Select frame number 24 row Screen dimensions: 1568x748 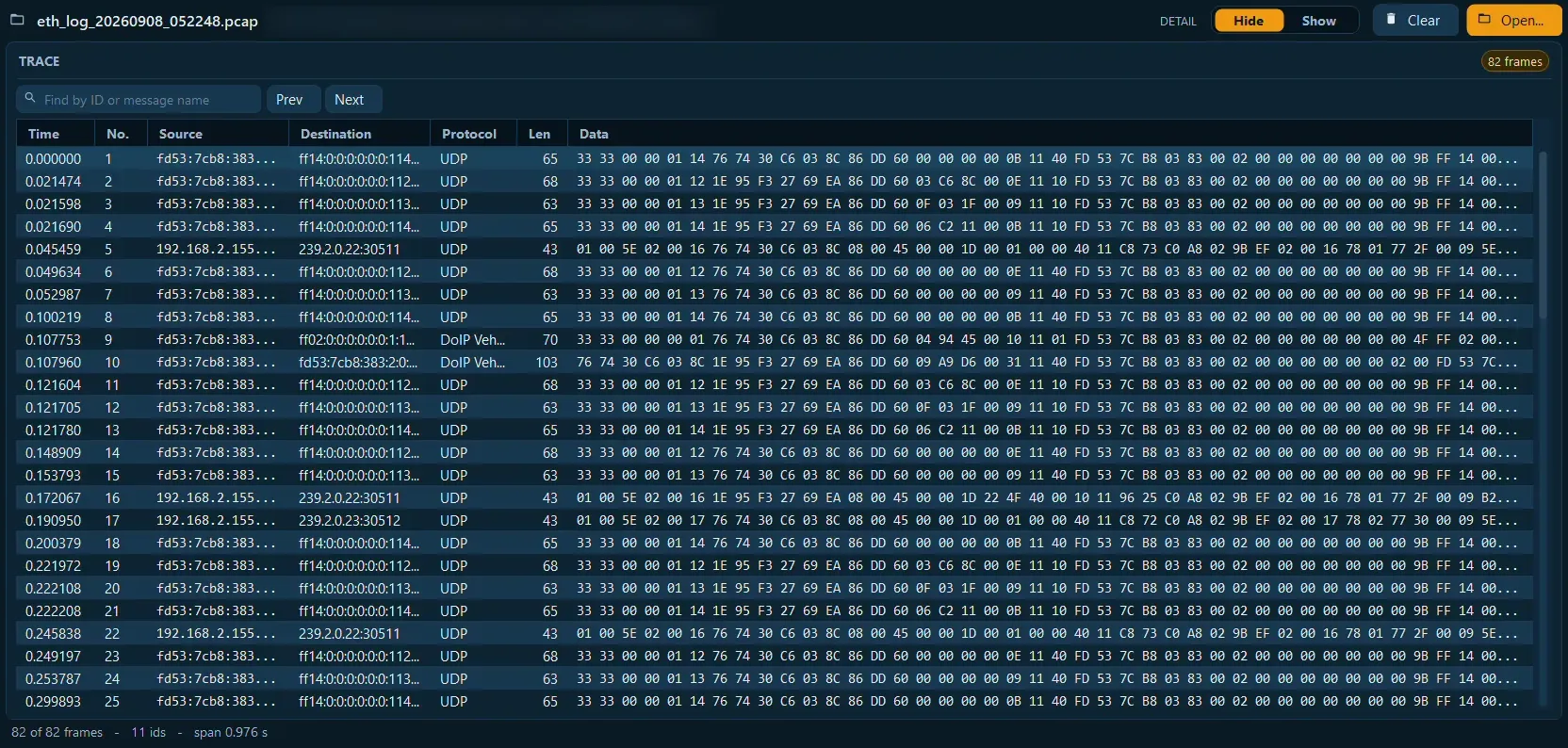click(775, 678)
